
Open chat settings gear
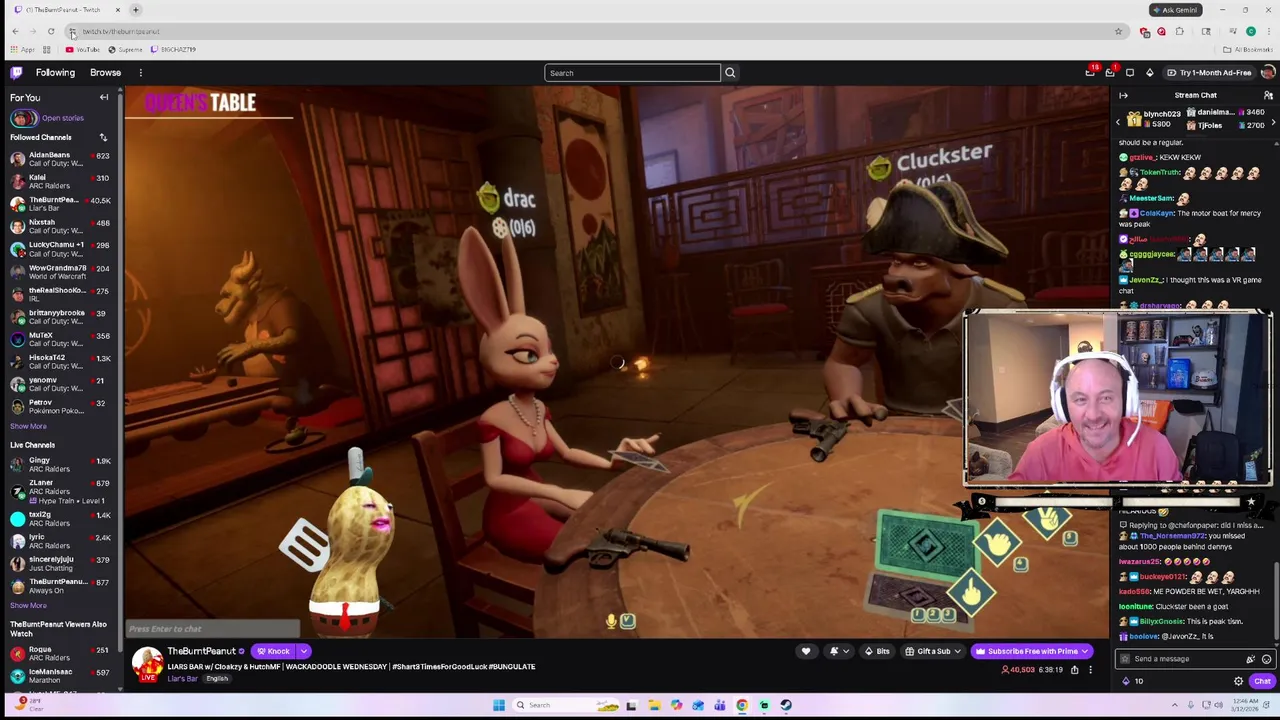point(1238,681)
